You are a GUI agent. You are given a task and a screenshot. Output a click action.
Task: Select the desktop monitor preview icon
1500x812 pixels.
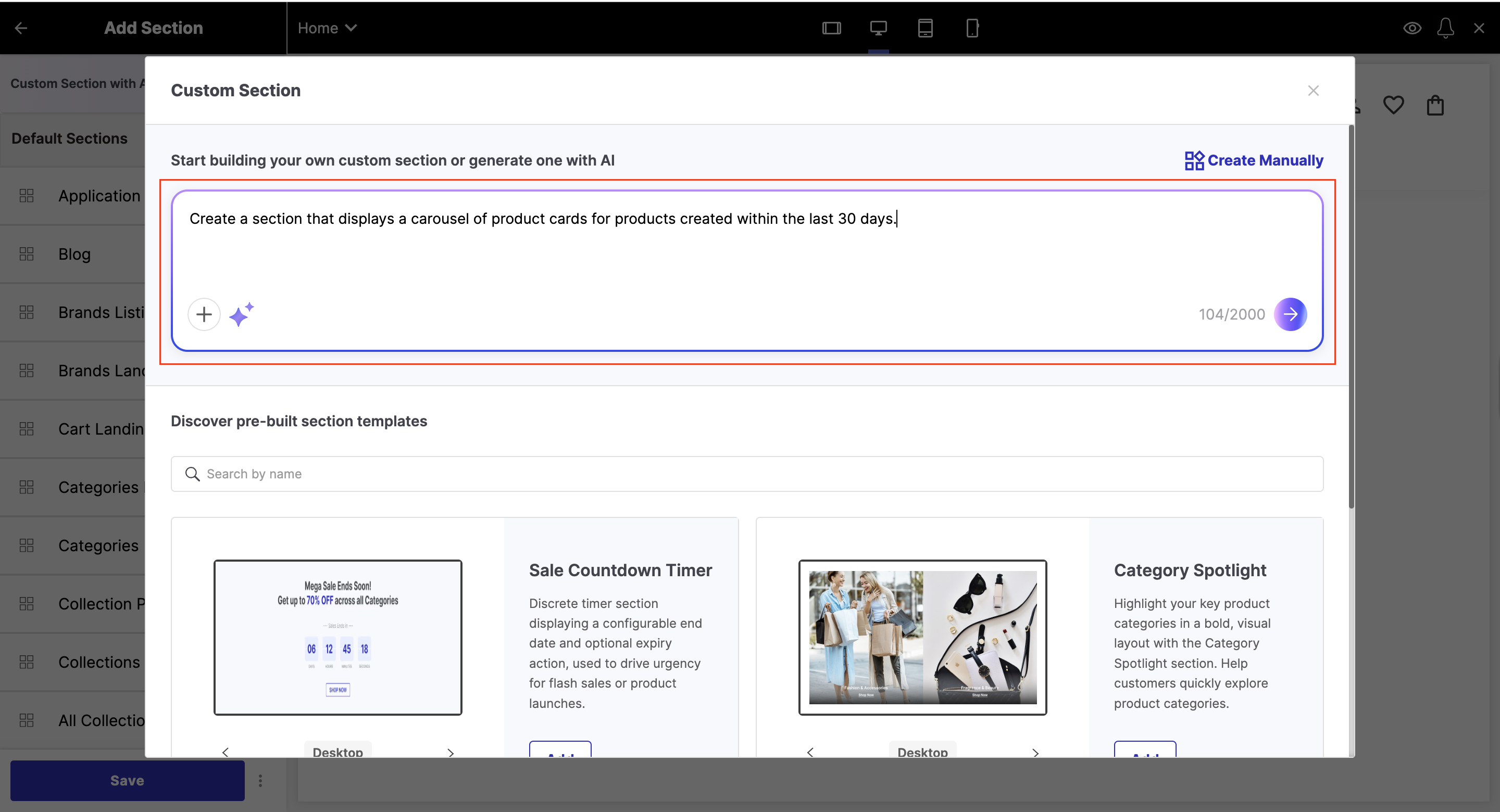click(878, 28)
